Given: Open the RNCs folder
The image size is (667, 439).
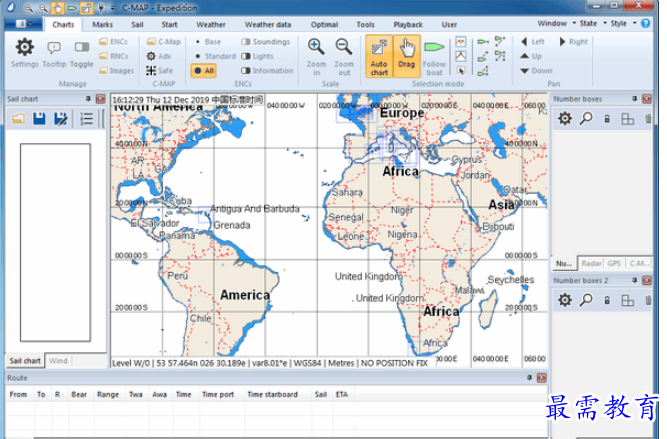Looking at the screenshot, I should pyautogui.click(x=113, y=56).
